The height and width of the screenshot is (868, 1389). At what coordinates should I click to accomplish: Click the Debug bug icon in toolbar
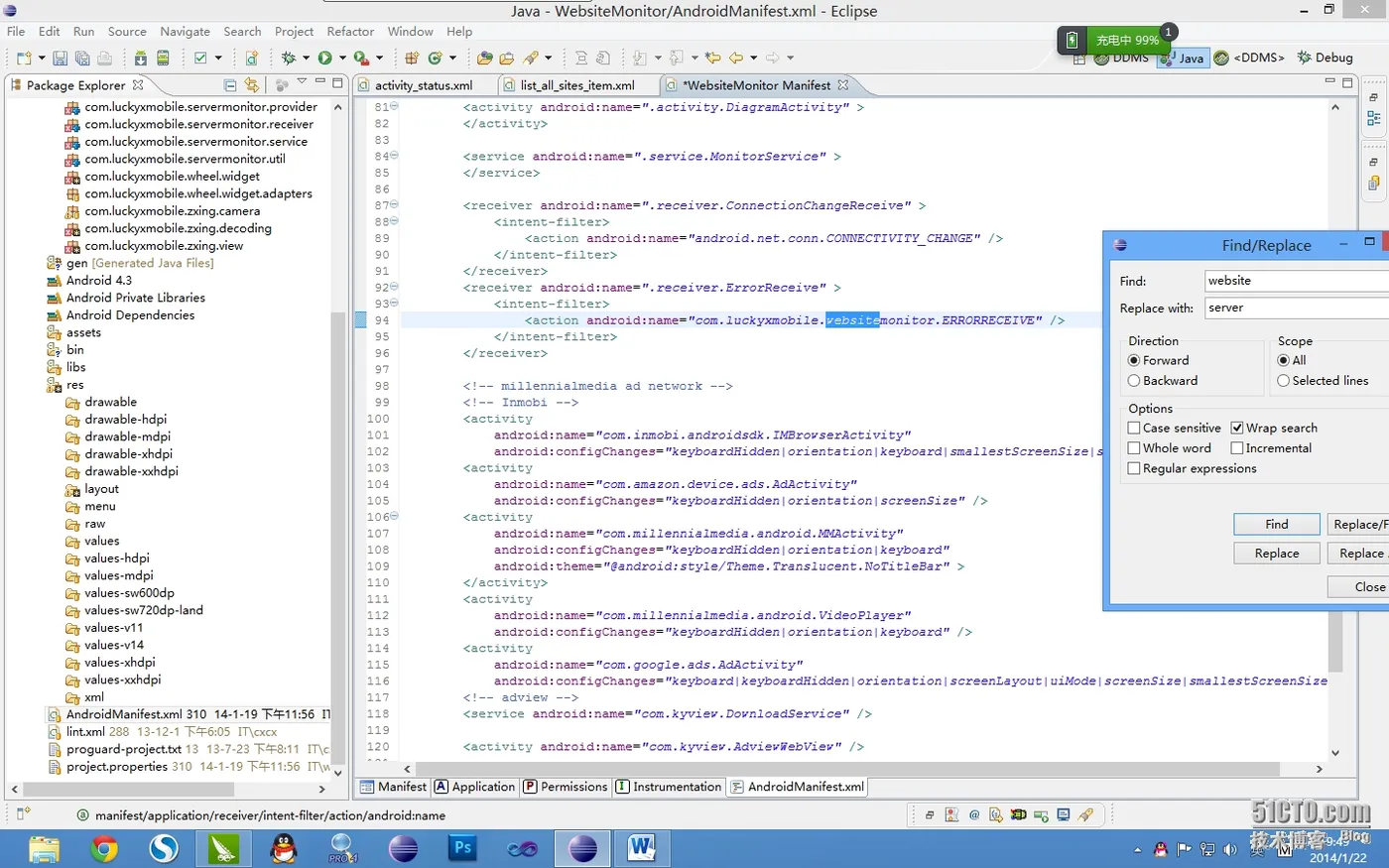pos(289,59)
